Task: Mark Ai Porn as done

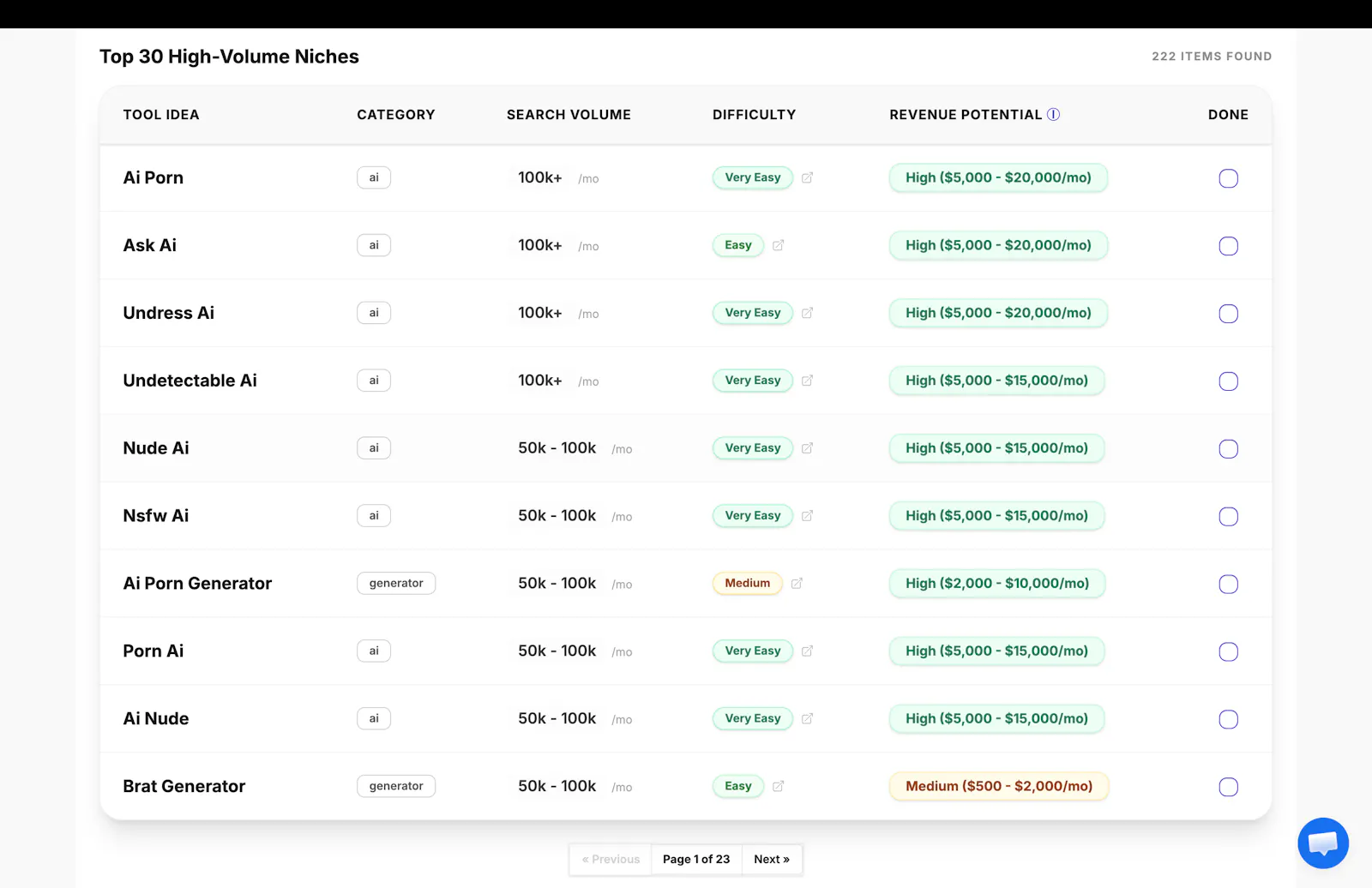Action: pos(1228,178)
